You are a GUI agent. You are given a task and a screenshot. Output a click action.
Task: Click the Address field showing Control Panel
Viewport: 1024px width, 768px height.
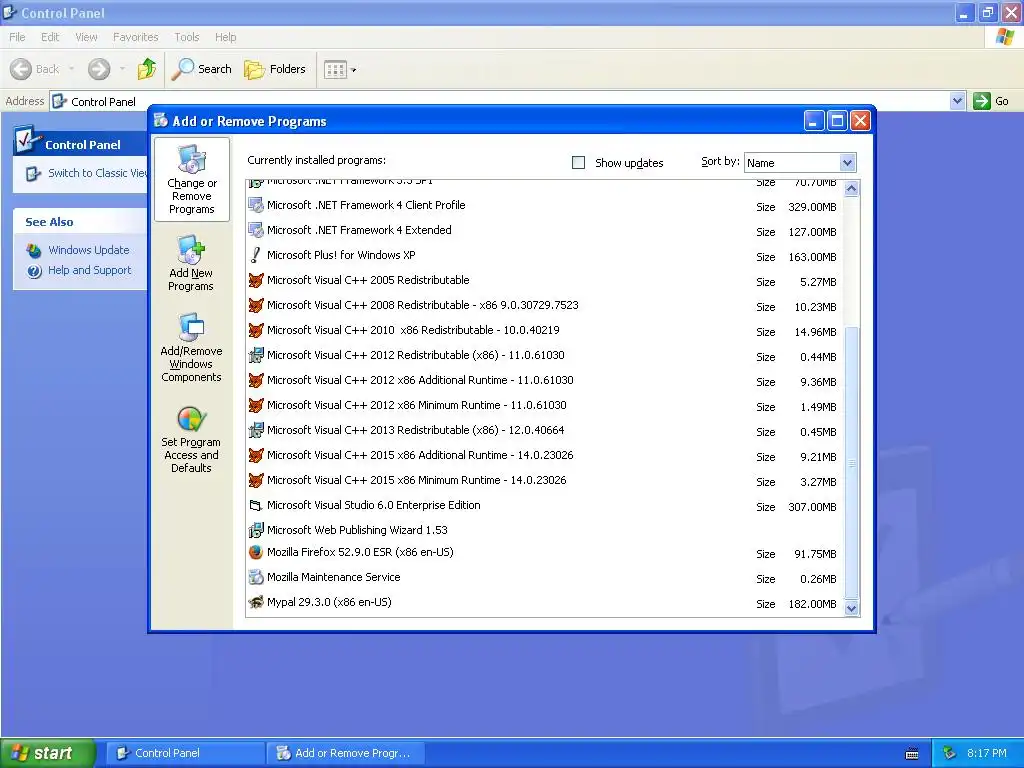(500, 101)
